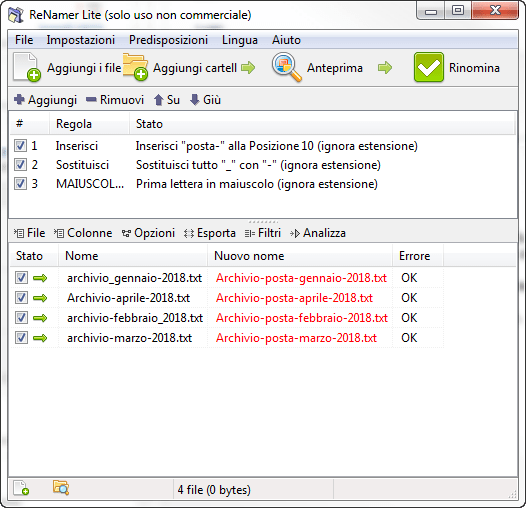Select file name archivio_gennaio-2018.txt

coord(135,278)
